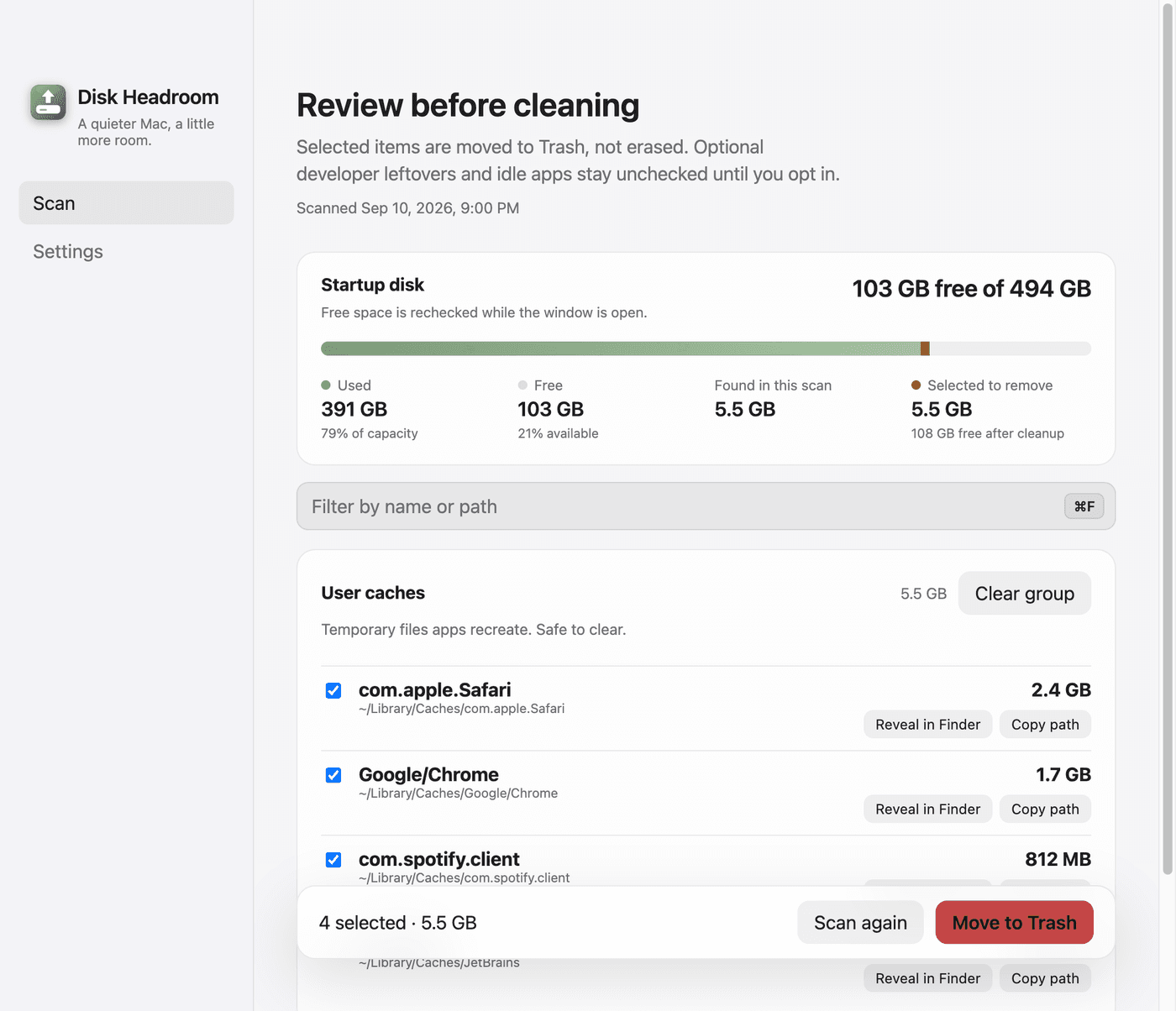Click the Disk Headroom app icon

point(48,102)
